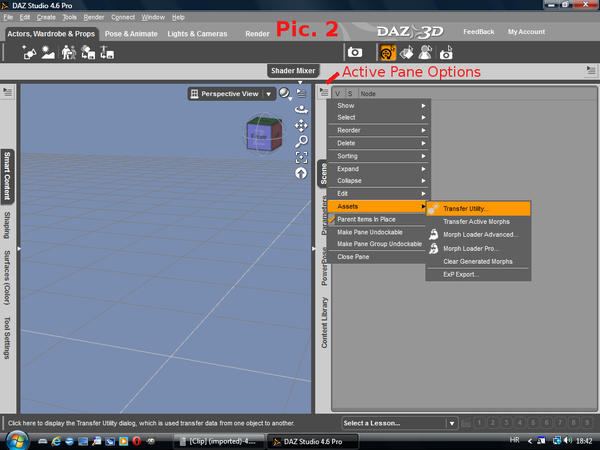Click the figure-head tool icon
This screenshot has height=450, width=600.
[425, 52]
